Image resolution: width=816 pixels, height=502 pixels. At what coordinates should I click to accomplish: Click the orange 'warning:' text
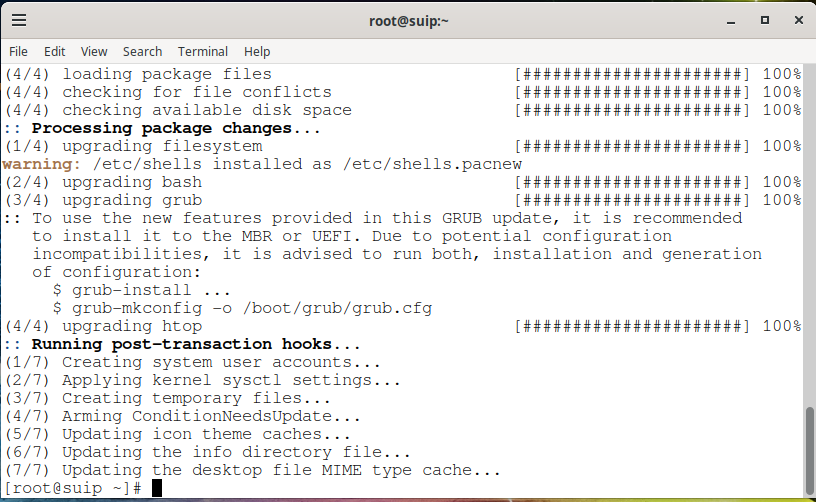tap(41, 164)
